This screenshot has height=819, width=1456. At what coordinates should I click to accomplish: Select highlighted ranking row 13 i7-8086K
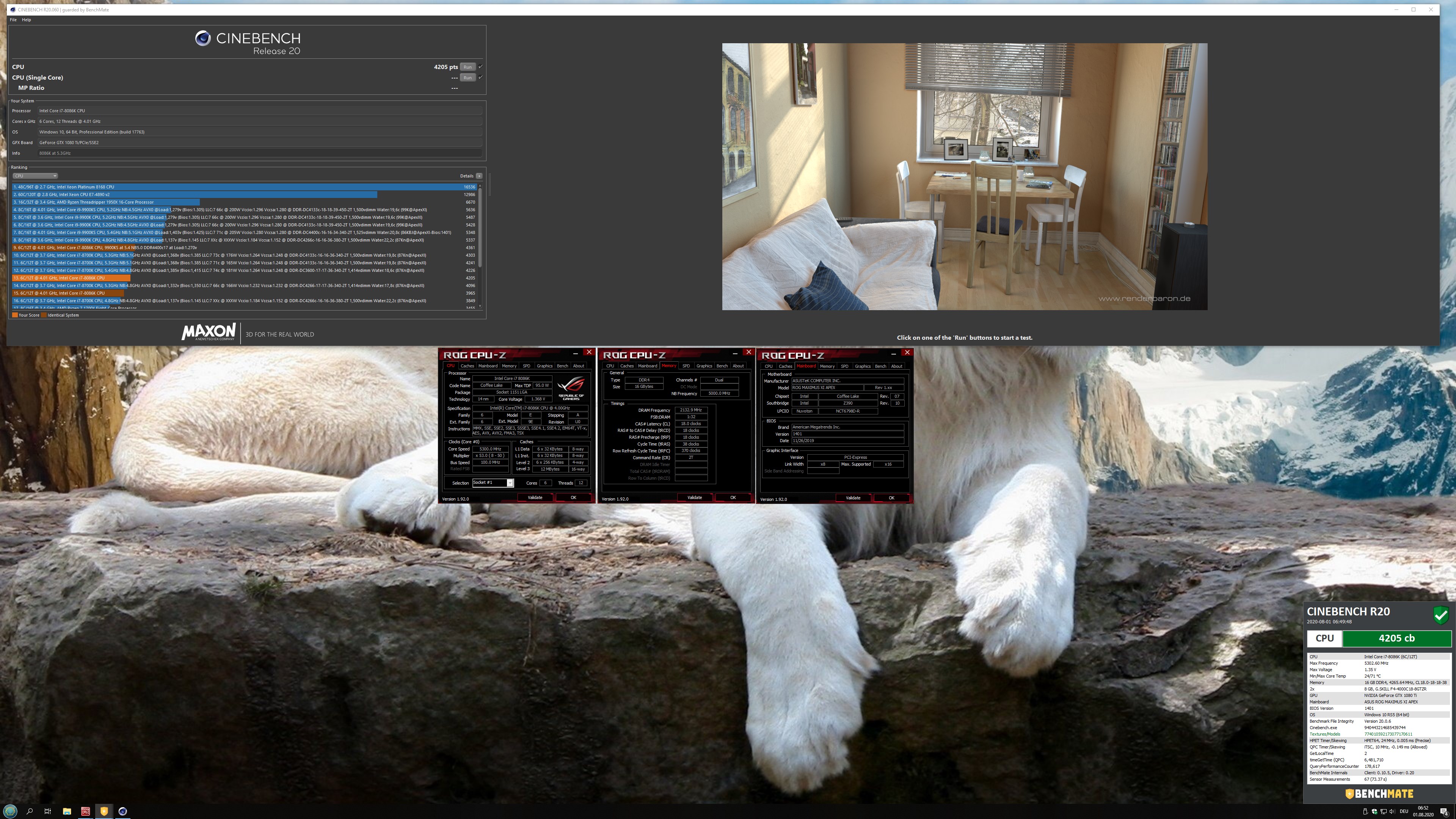(244, 278)
